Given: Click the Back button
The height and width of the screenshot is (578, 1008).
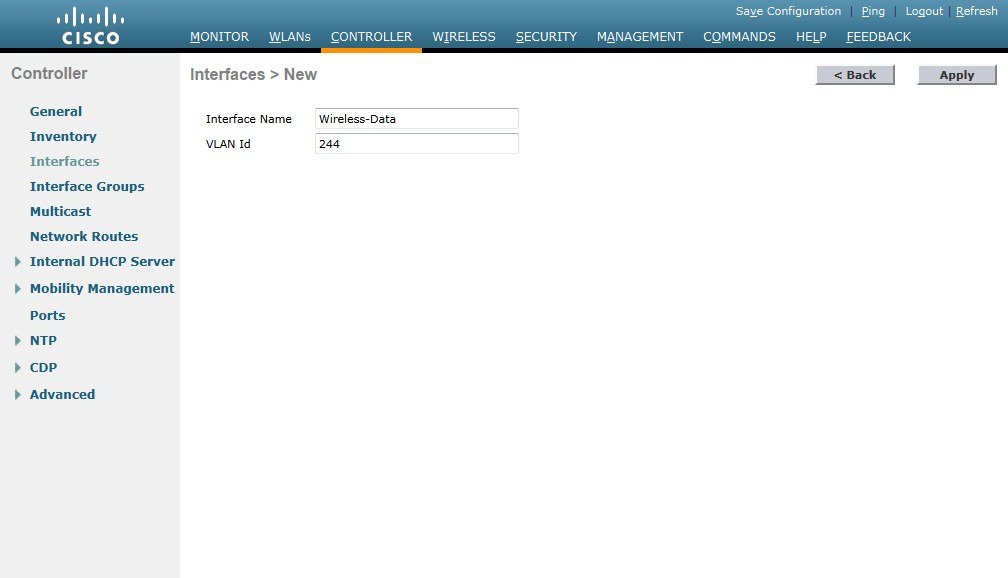Looking at the screenshot, I should [854, 74].
